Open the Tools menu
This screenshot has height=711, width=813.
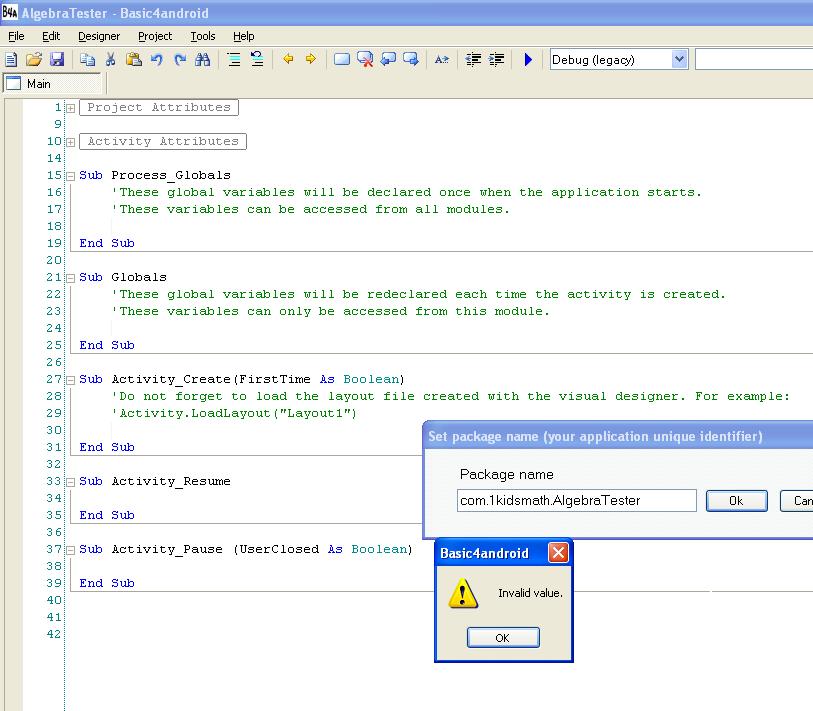click(x=203, y=36)
